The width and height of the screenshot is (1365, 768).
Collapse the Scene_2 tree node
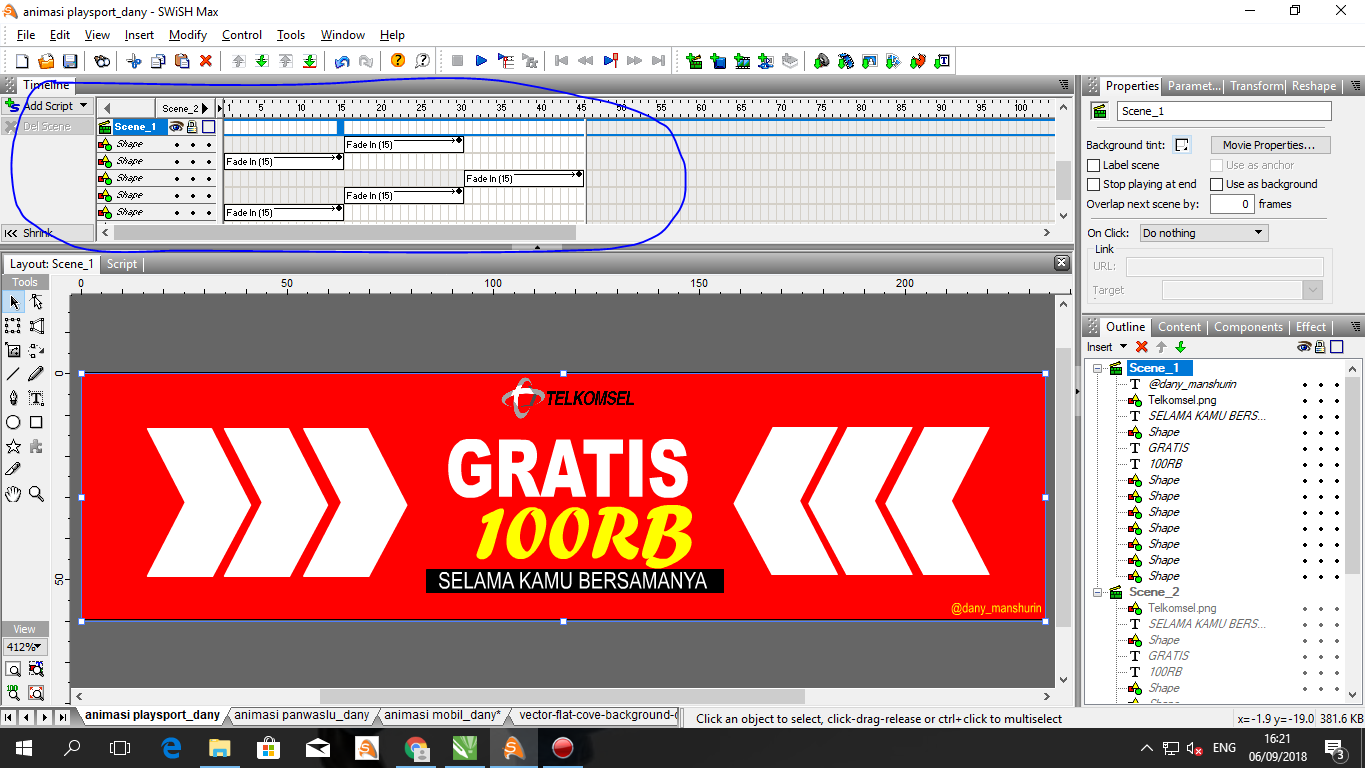coord(1097,592)
